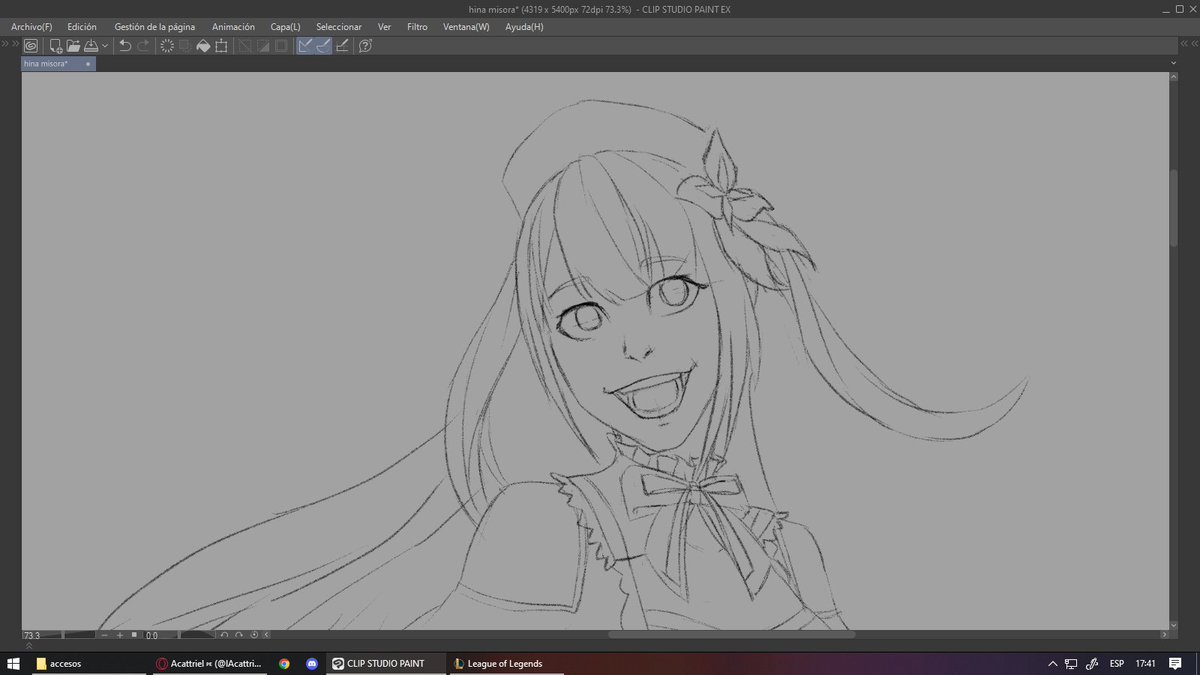Open the Windows notification center
The height and width of the screenshot is (675, 1200).
coord(1176,663)
